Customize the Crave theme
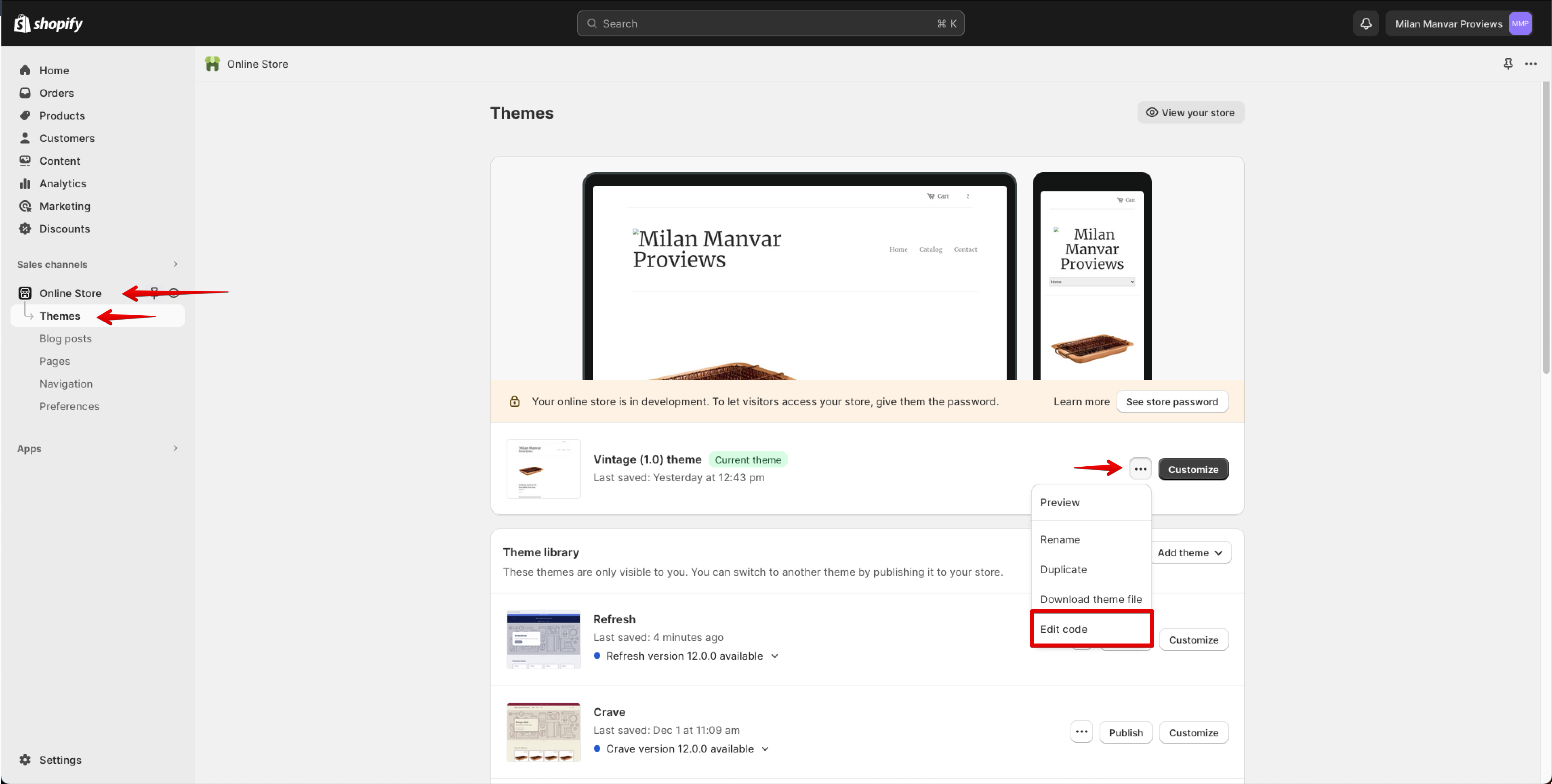1552x784 pixels. tap(1194, 732)
